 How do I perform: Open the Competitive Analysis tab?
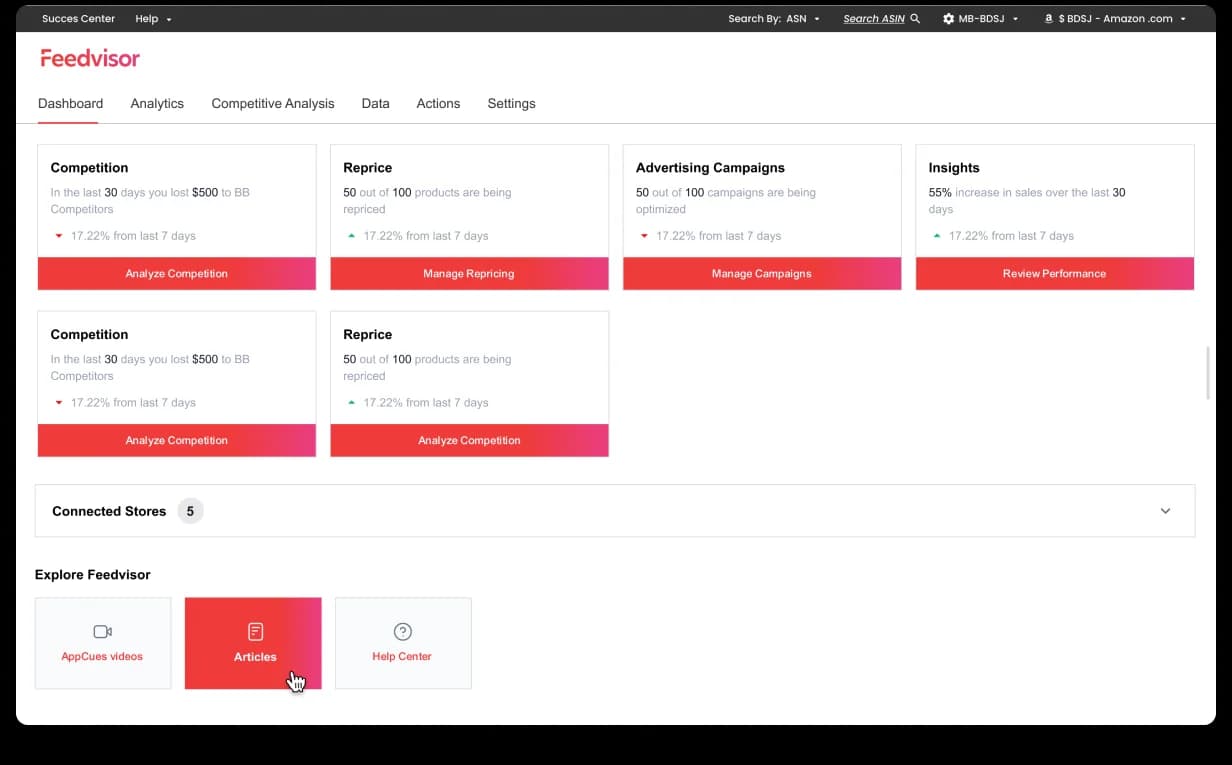[x=273, y=104]
